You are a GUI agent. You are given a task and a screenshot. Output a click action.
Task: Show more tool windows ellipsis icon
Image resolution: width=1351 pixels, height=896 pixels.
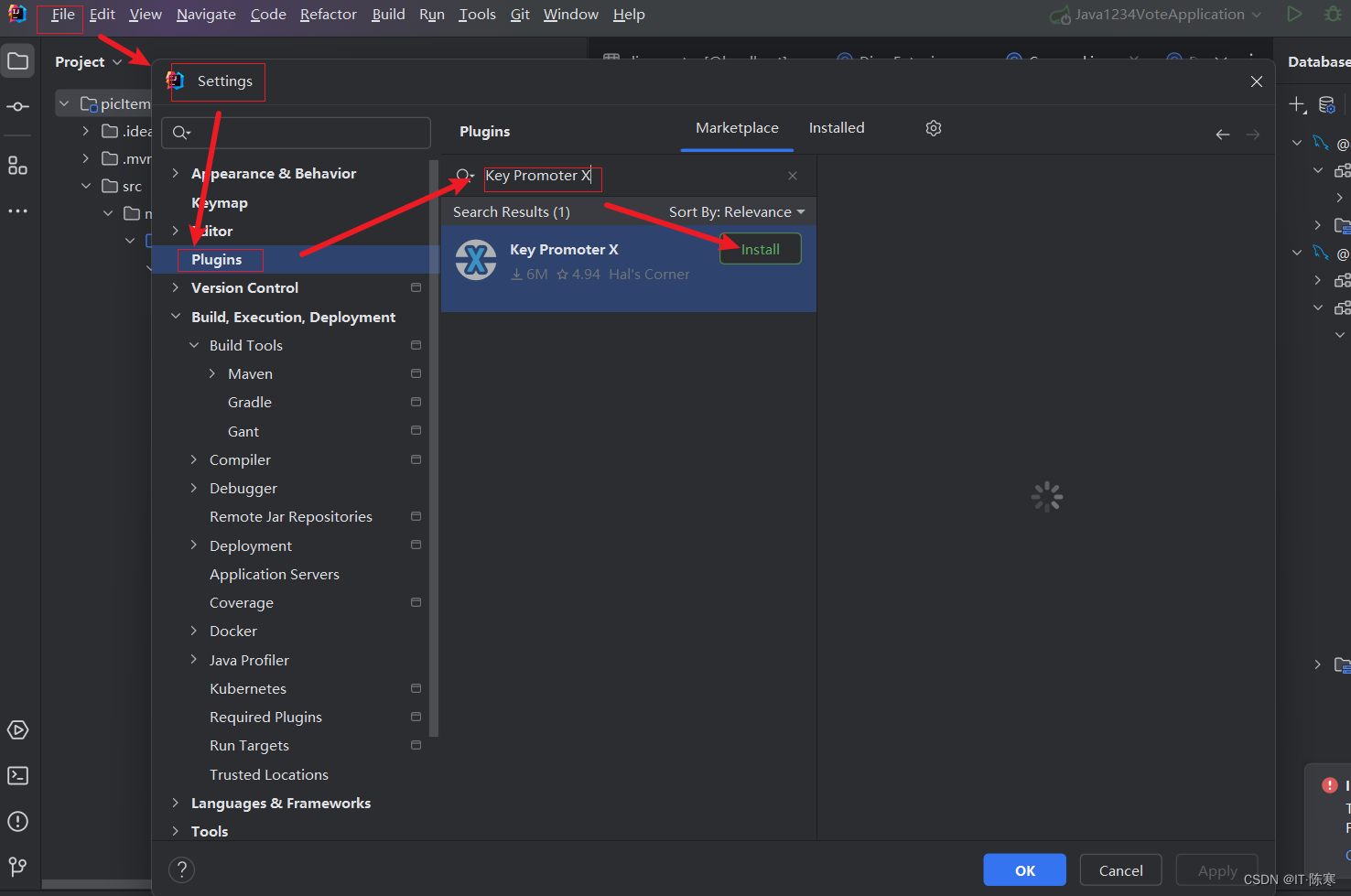coord(17,211)
